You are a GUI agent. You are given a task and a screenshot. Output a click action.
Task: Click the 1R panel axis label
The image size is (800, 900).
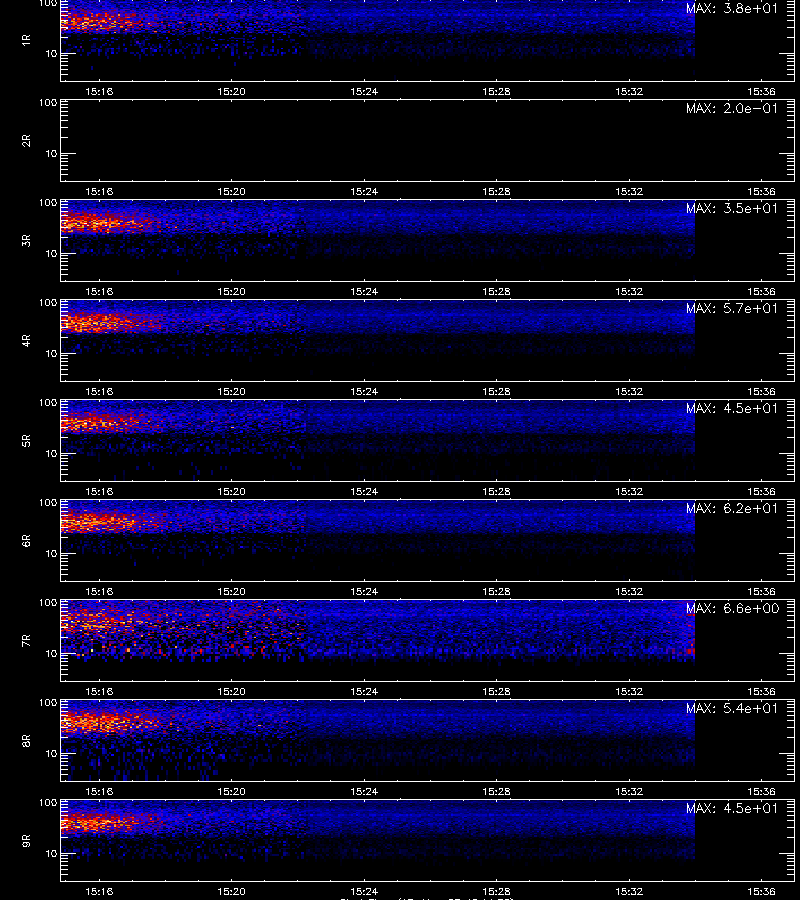coord(26,40)
